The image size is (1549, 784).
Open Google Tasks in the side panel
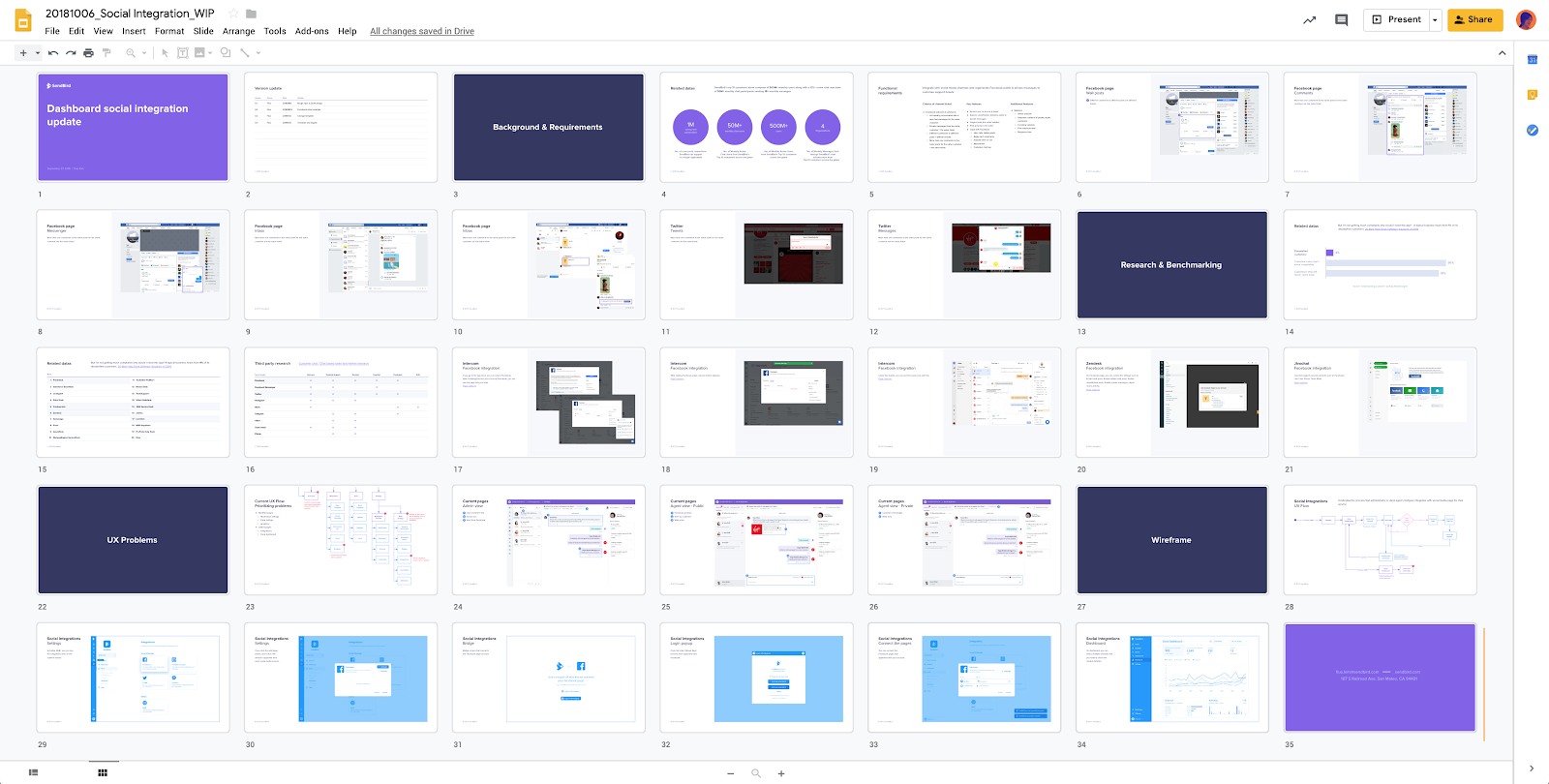(x=1533, y=130)
